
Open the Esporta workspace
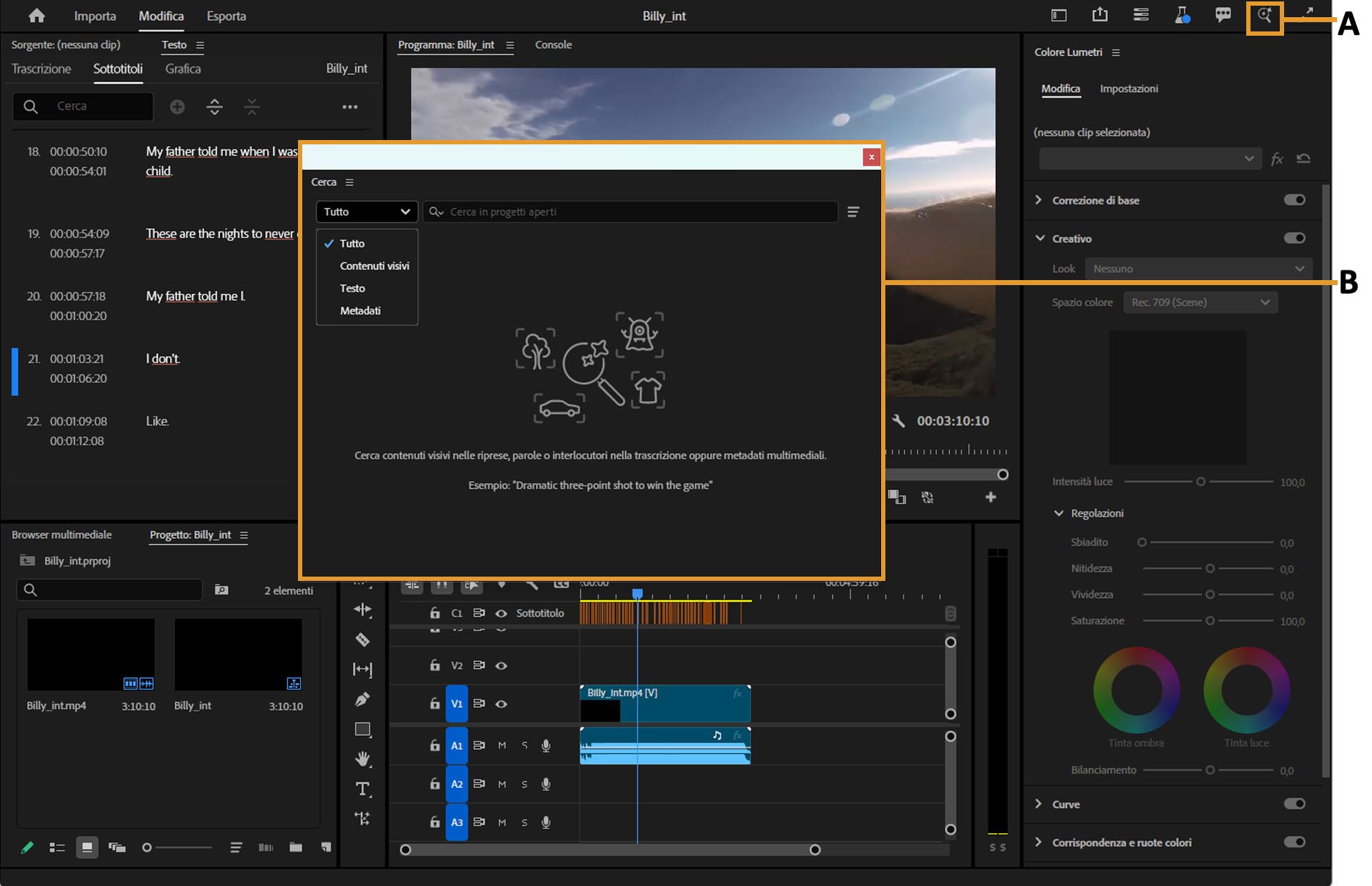[226, 16]
